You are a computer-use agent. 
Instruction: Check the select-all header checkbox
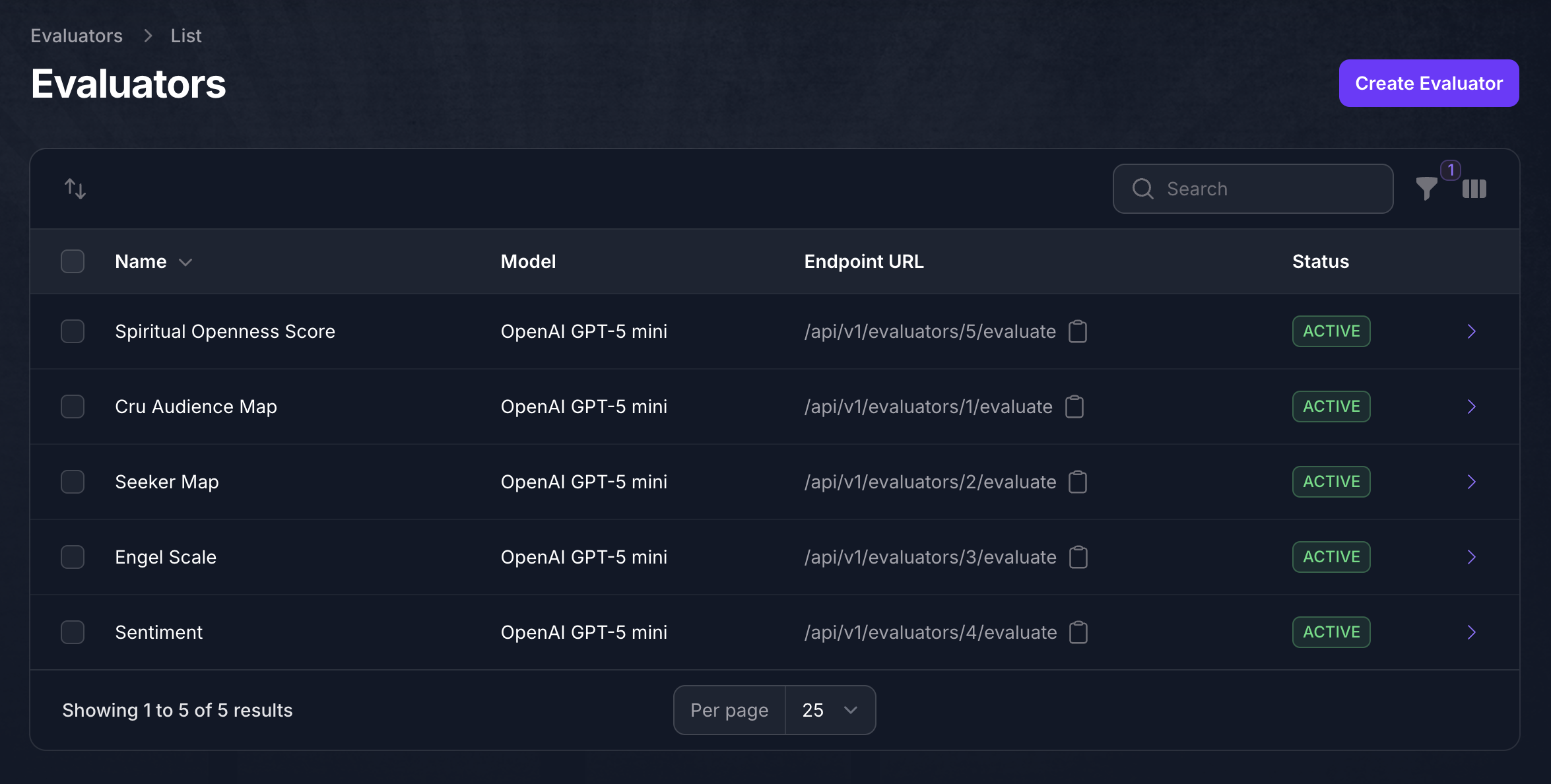tap(73, 261)
